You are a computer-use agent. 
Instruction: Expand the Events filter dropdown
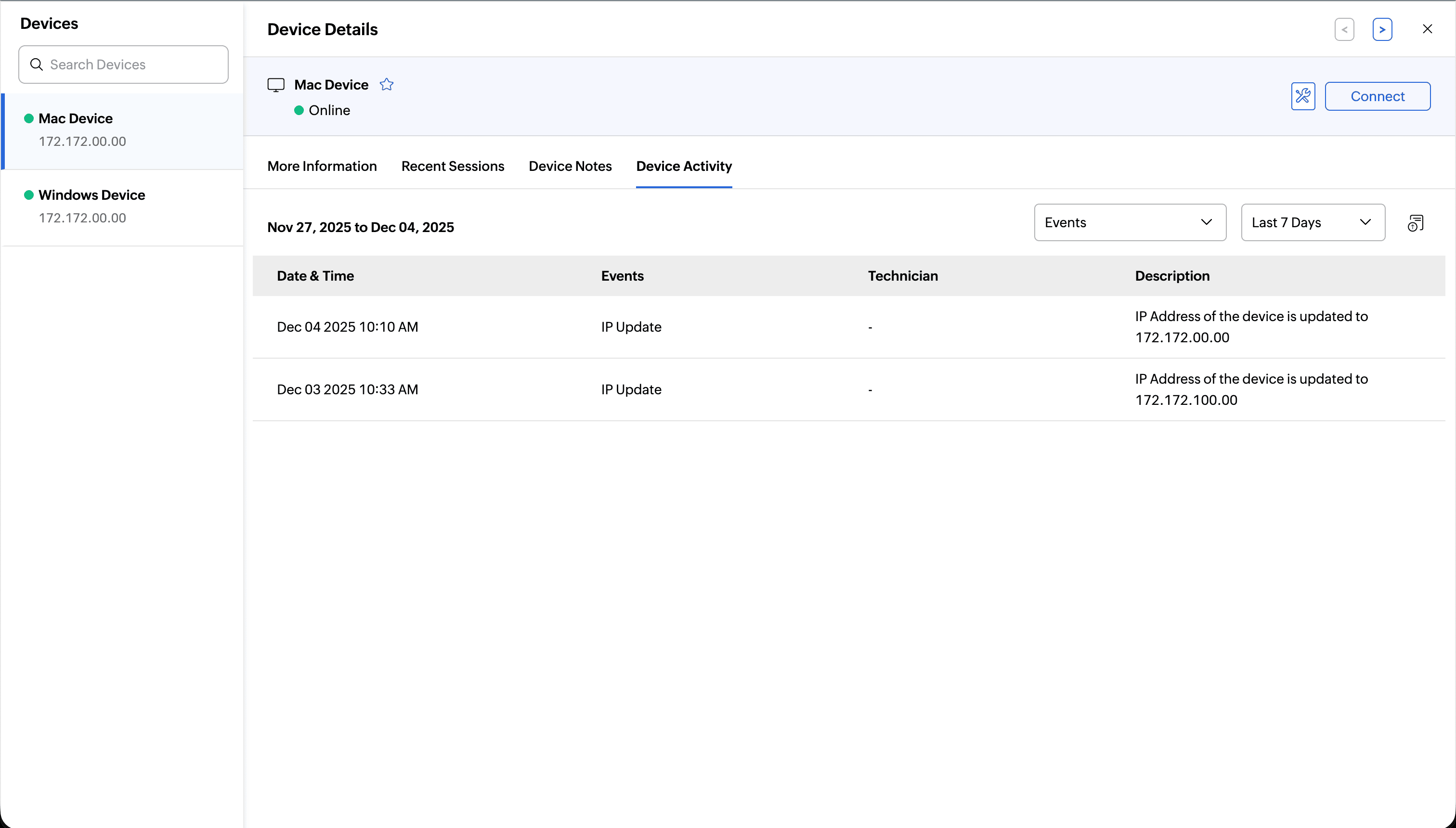(1130, 222)
